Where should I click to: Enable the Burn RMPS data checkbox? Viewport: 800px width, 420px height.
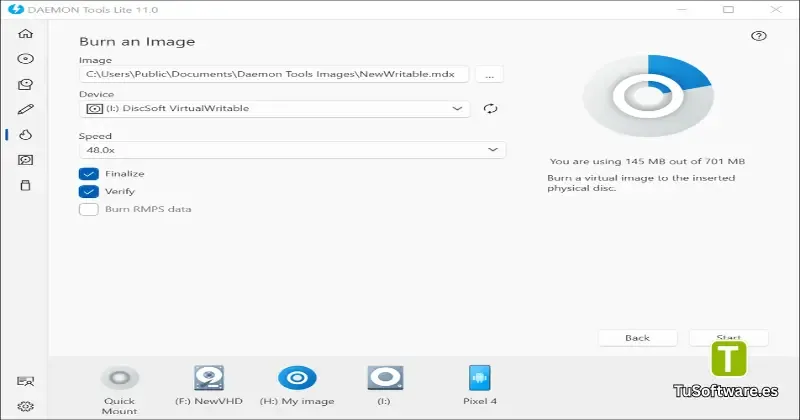(89, 209)
